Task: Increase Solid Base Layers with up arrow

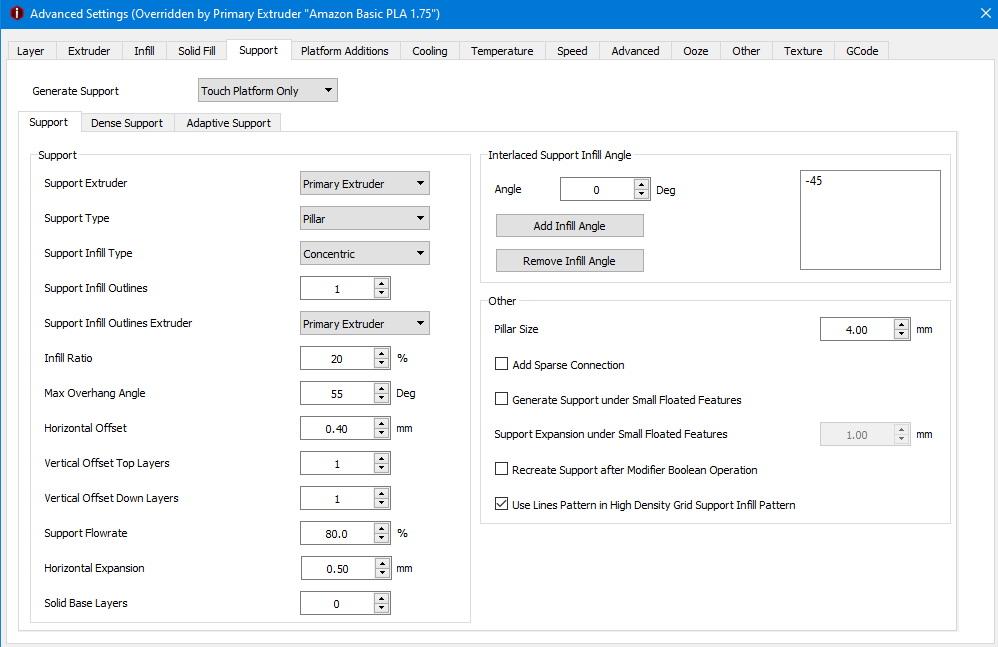Action: pos(381,598)
